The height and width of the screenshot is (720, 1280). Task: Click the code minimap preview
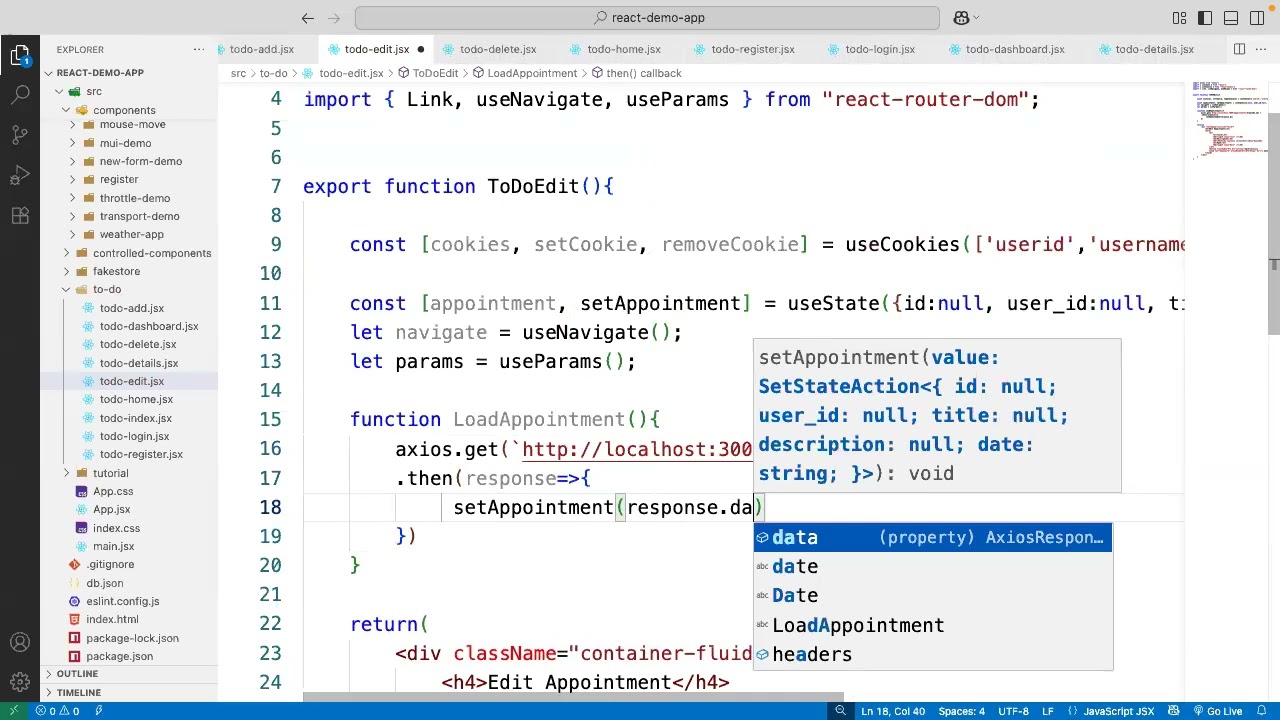coord(1229,120)
